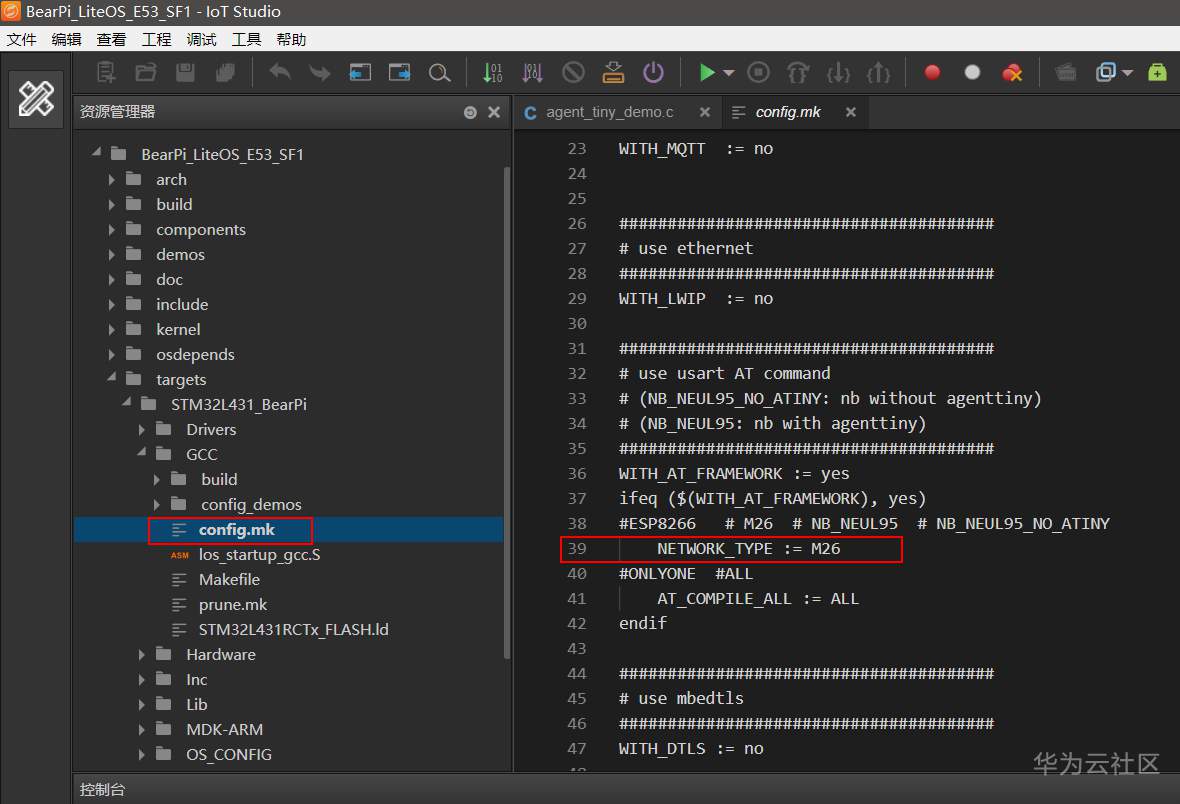
Task: Open the 查看 menu
Action: click(x=111, y=40)
